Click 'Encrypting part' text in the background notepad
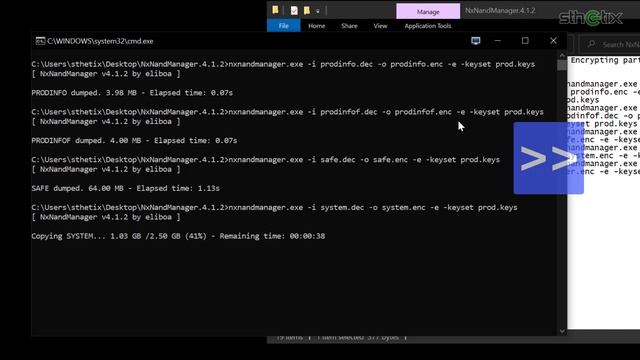The height and width of the screenshot is (360, 640). [605, 60]
